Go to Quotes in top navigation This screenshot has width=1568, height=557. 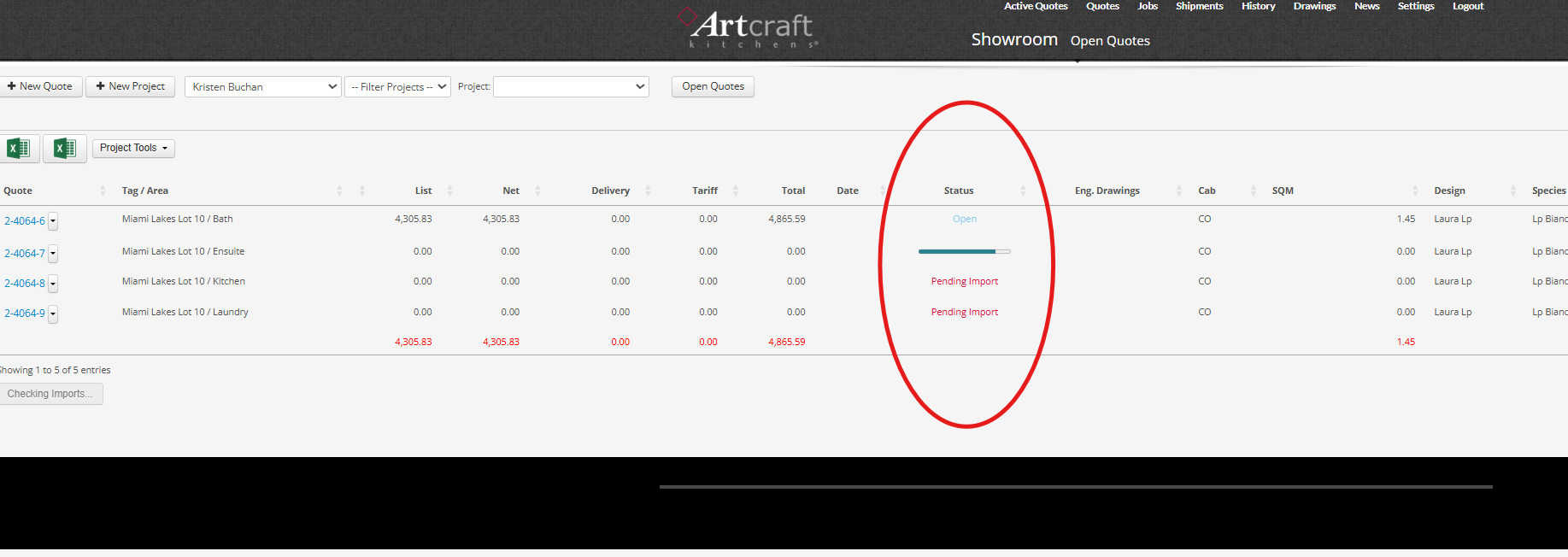point(1102,6)
